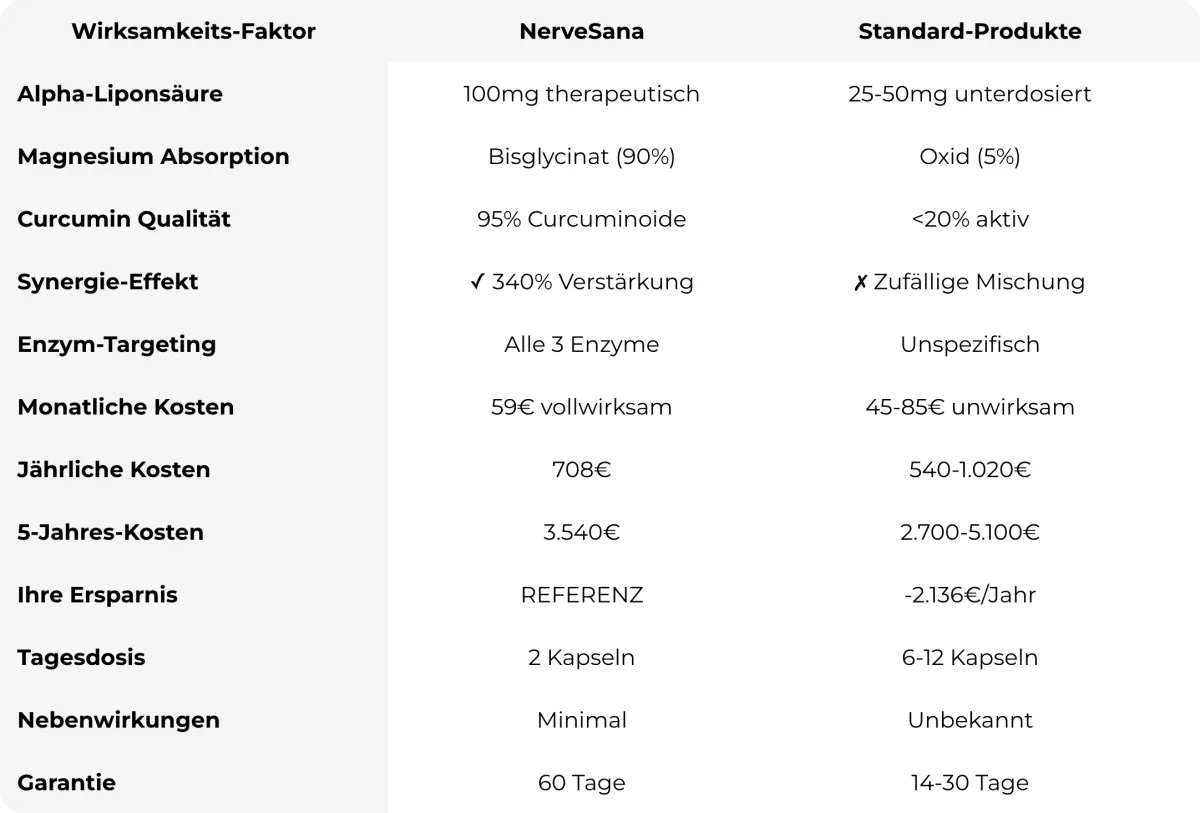Select the 60 Tage guarantee cell

click(x=582, y=783)
